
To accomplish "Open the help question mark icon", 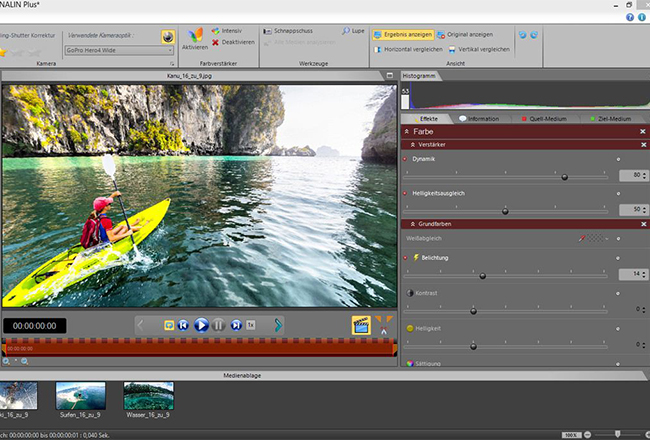I will 629,17.
